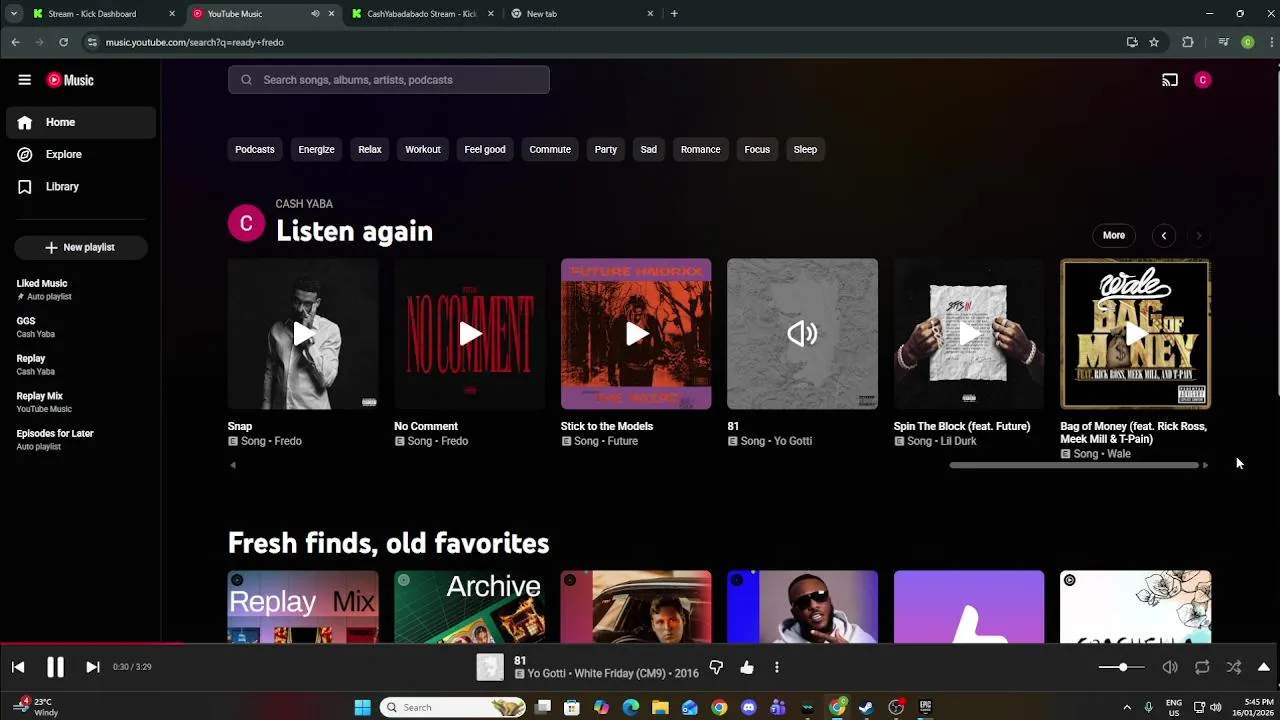Like the song 81

point(747,667)
